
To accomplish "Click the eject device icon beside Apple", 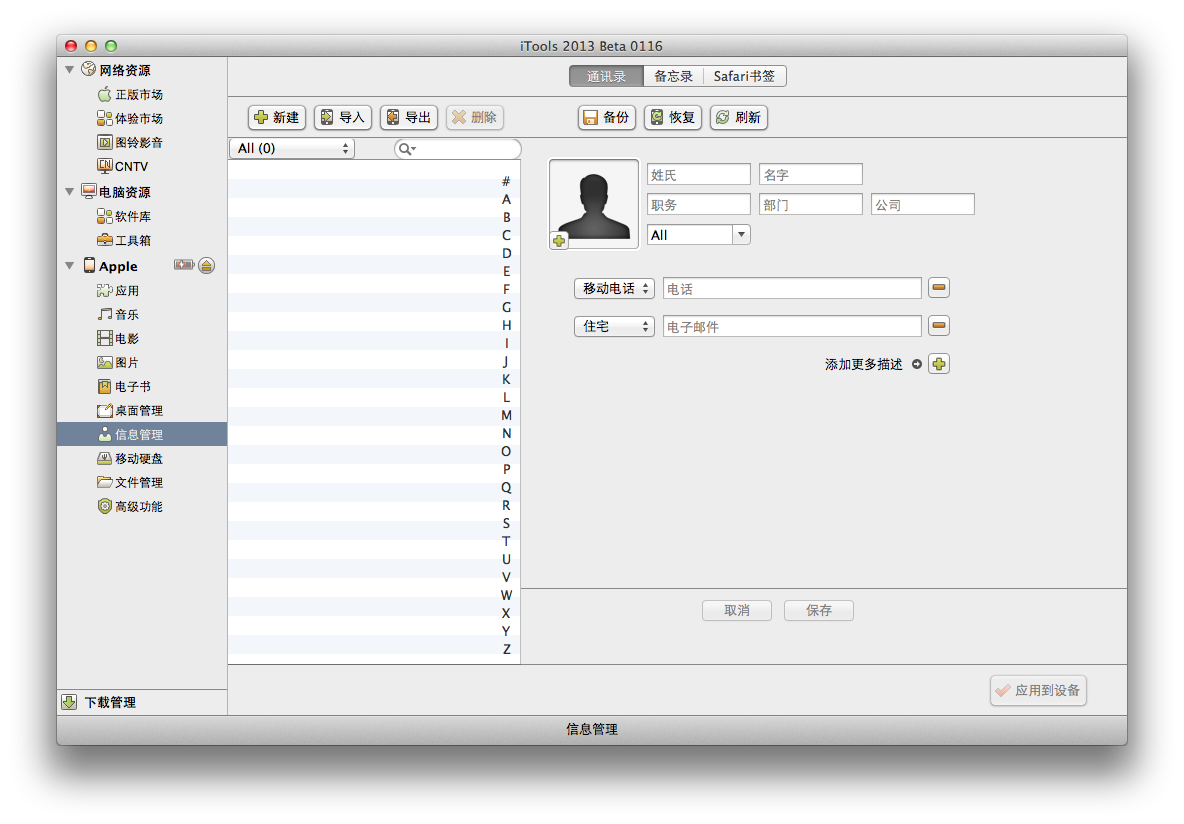I will (x=206, y=266).
